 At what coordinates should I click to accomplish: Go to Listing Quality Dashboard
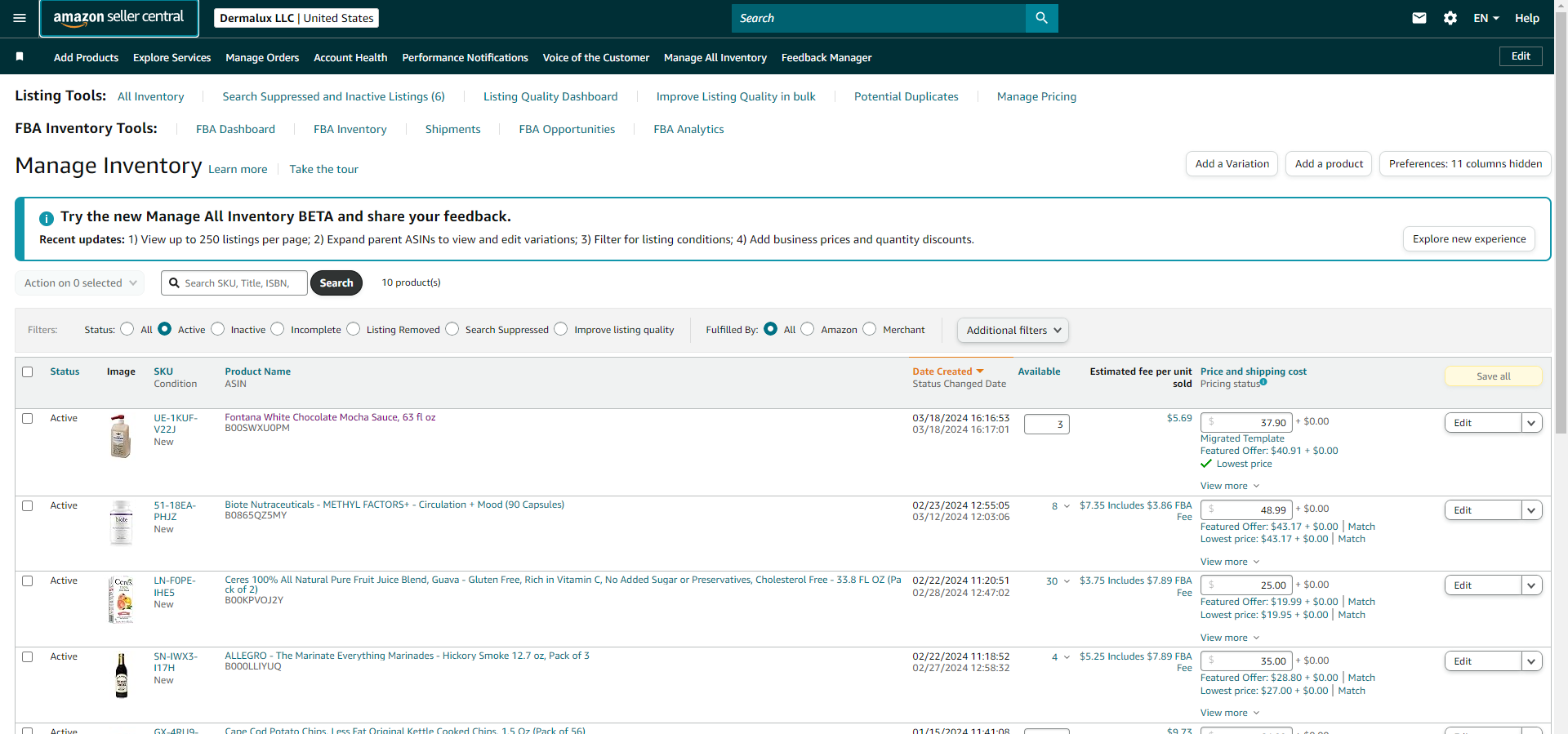[550, 96]
